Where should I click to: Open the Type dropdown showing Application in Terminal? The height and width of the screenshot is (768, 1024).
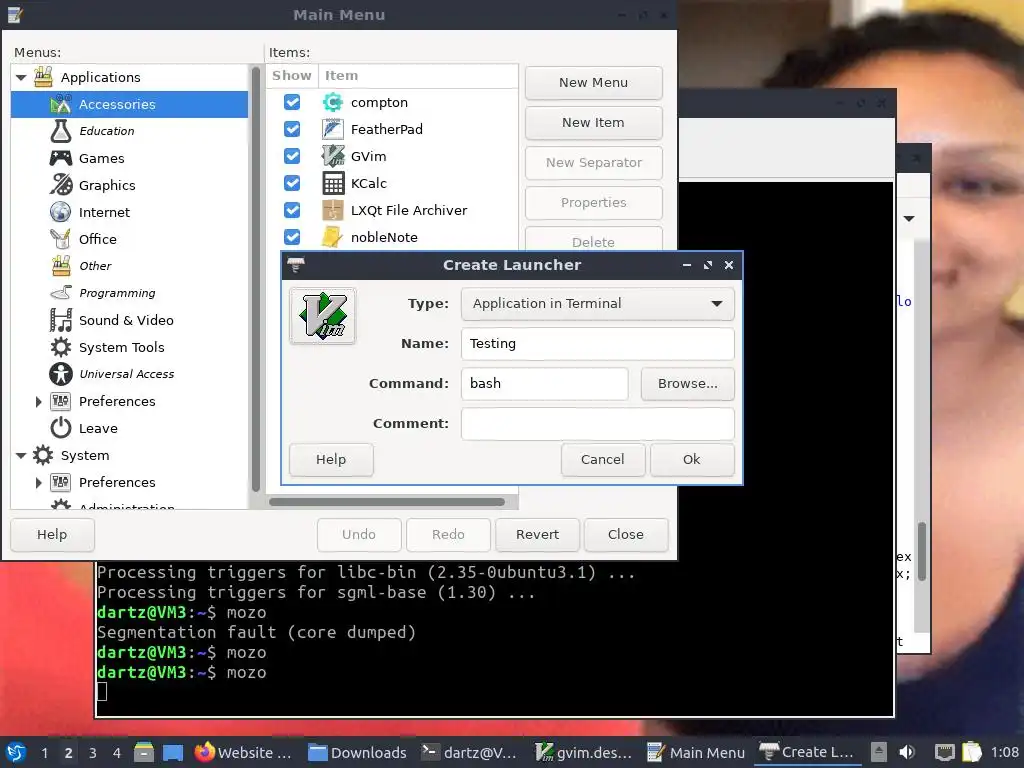coord(598,304)
